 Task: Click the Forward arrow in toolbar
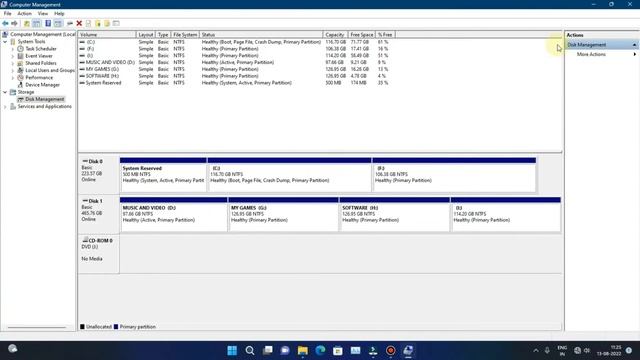(x=15, y=24)
